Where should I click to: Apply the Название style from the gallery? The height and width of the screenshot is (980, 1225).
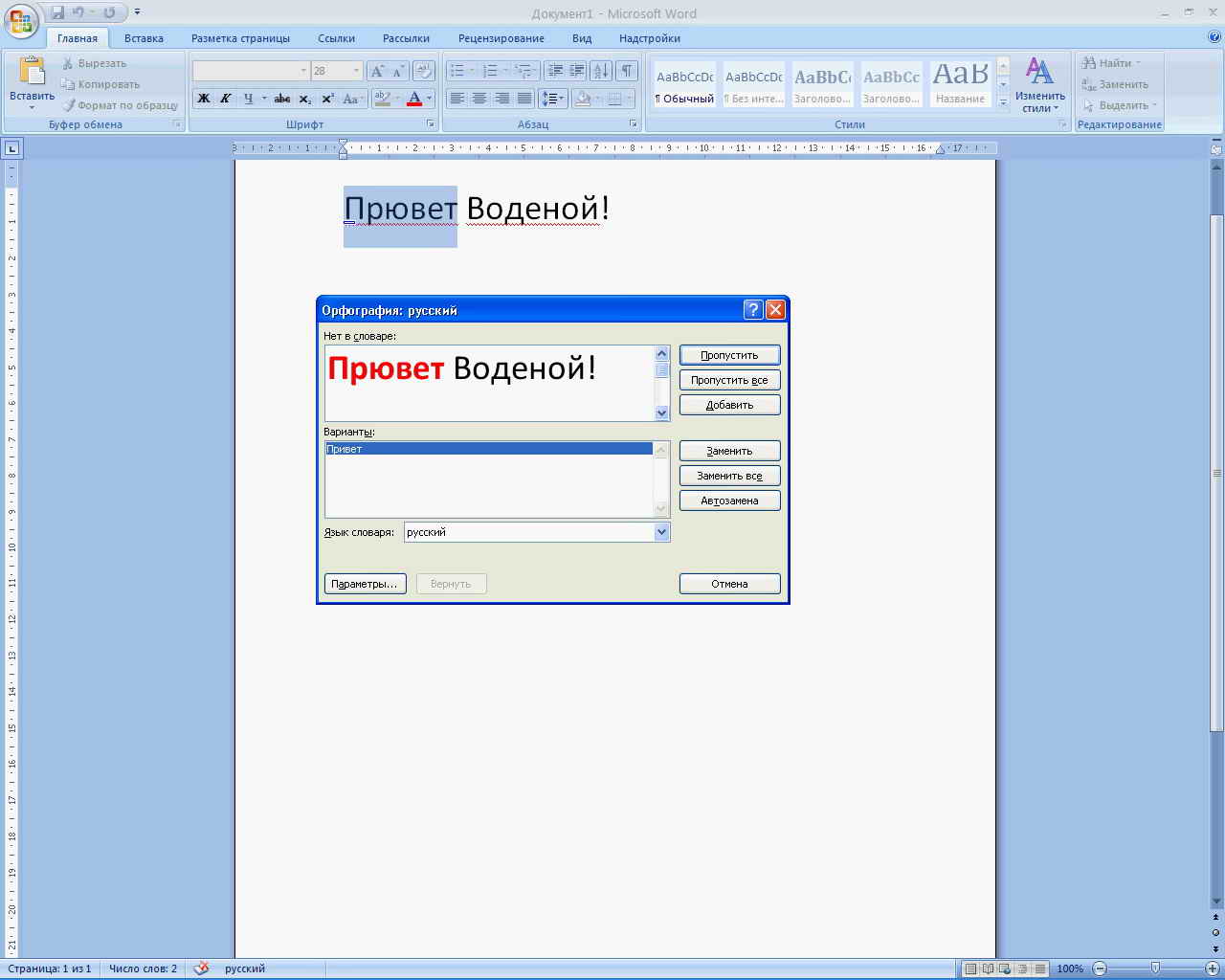pyautogui.click(x=960, y=84)
